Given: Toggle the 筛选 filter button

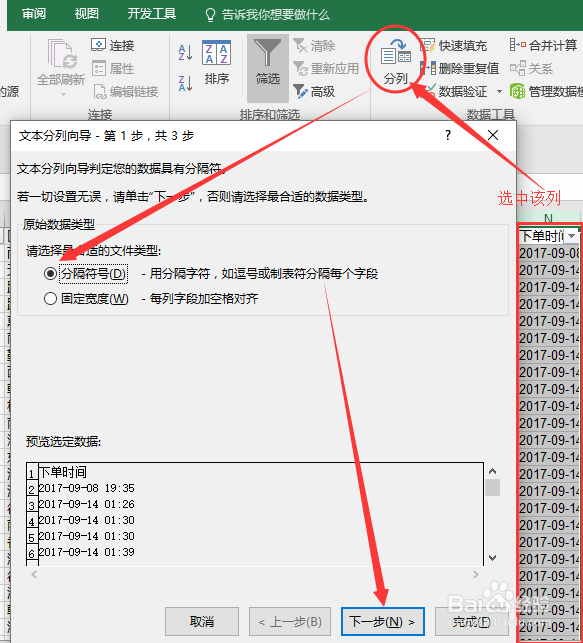Looking at the screenshot, I should pos(268,68).
